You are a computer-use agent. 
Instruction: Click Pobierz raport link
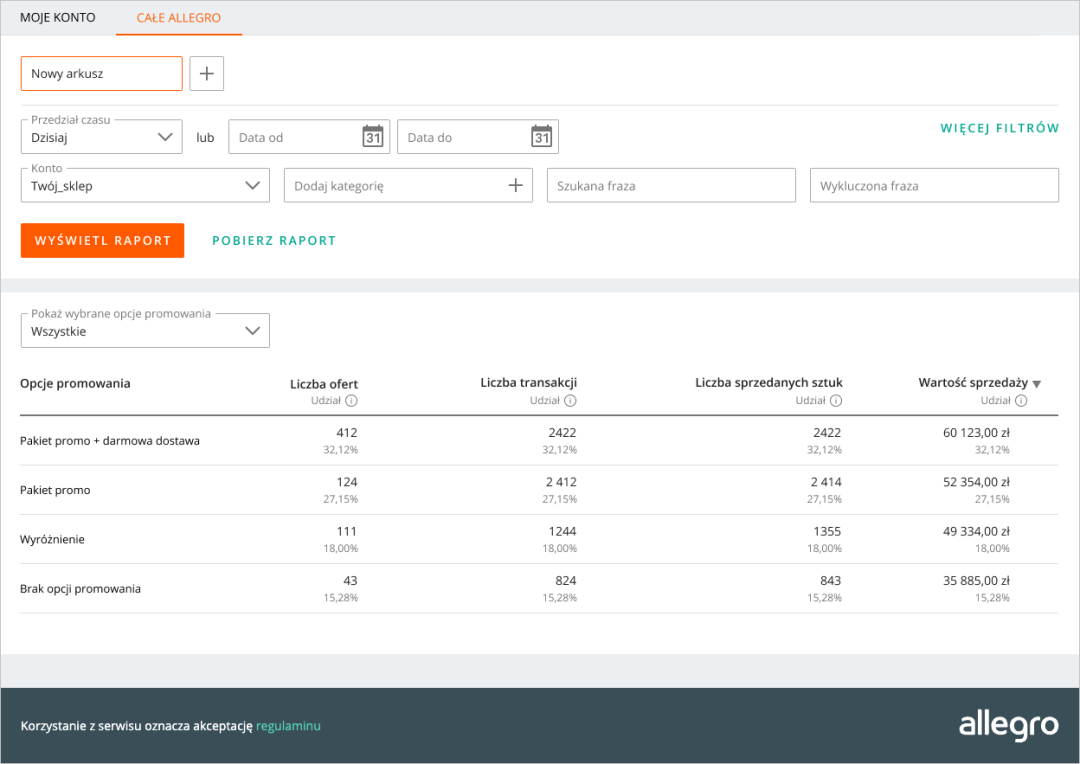pyautogui.click(x=274, y=241)
